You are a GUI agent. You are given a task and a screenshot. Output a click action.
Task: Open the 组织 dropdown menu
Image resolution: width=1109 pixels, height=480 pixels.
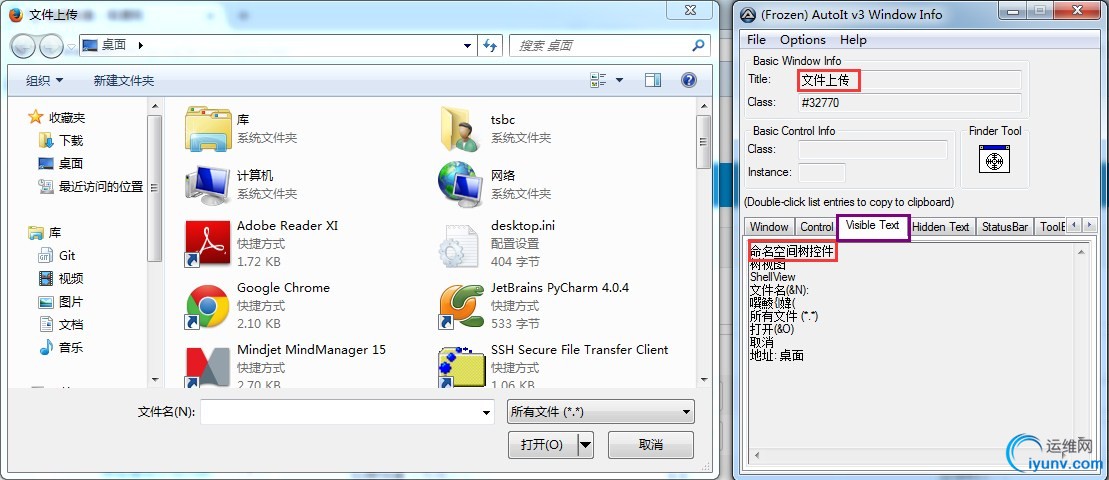tap(45, 81)
